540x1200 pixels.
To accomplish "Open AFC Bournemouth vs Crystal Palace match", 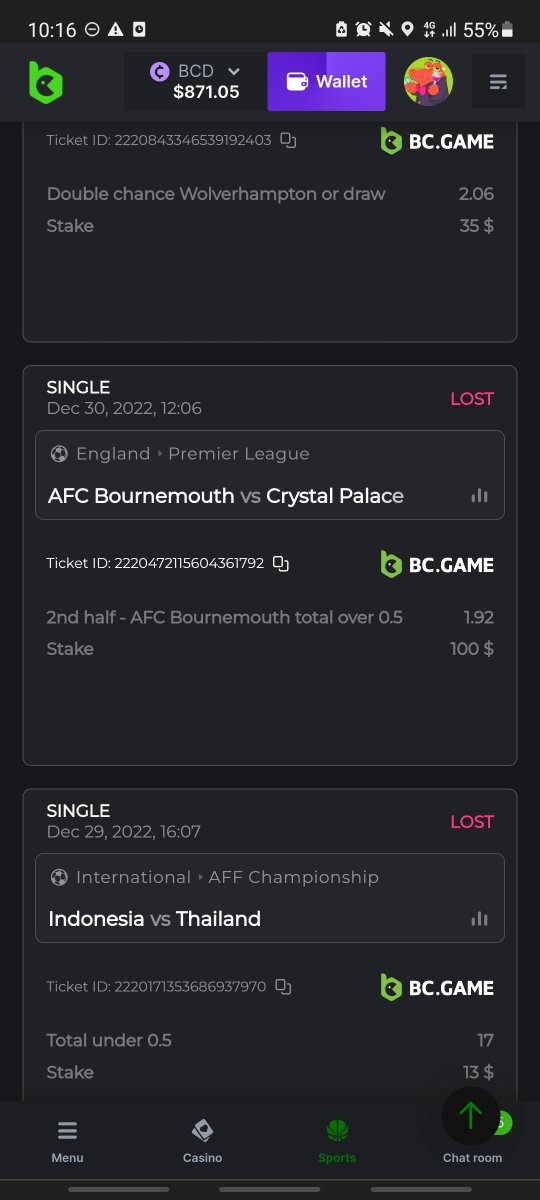I will point(226,496).
